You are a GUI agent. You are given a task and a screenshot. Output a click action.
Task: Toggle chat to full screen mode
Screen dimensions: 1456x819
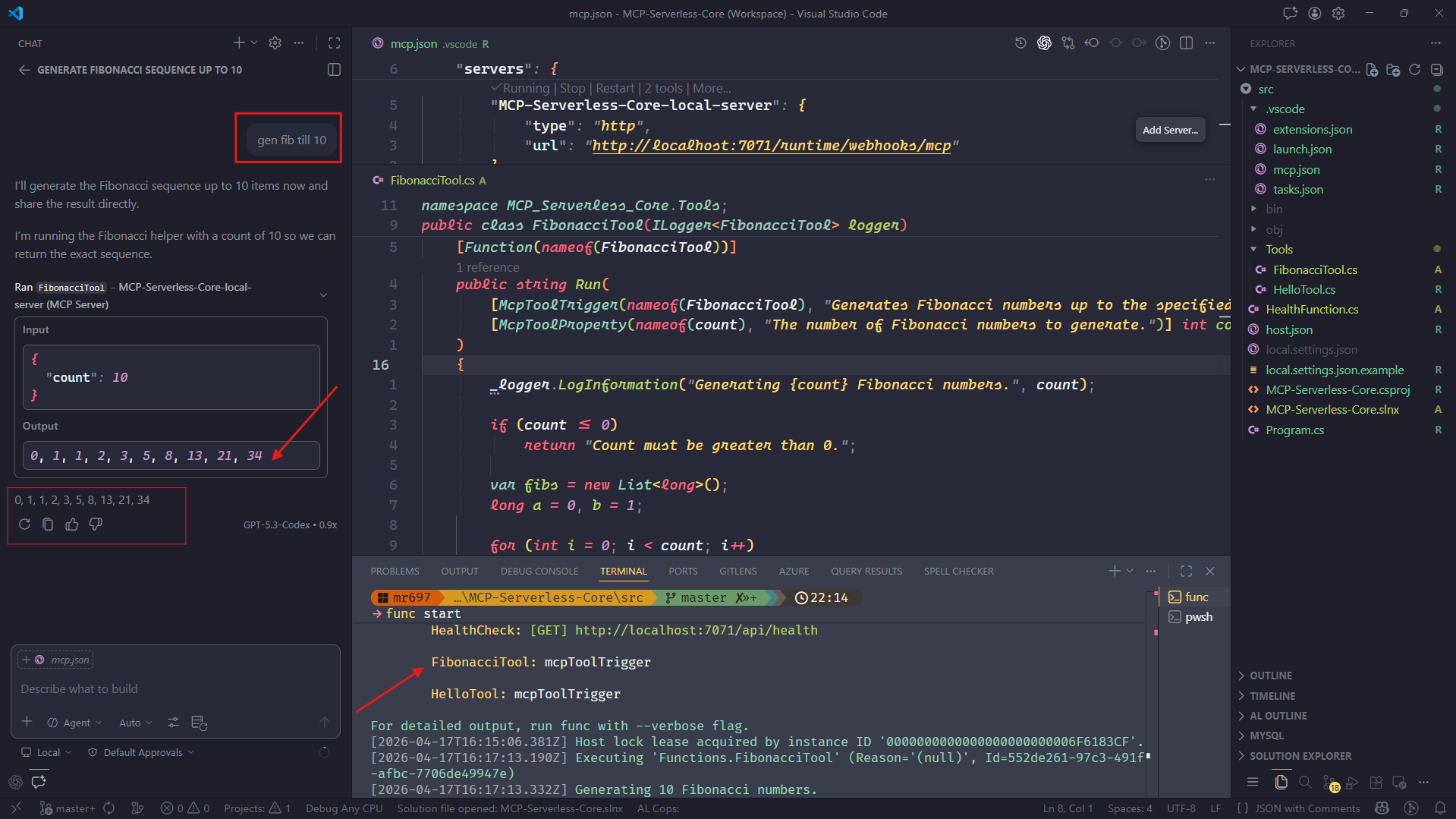tap(334, 43)
